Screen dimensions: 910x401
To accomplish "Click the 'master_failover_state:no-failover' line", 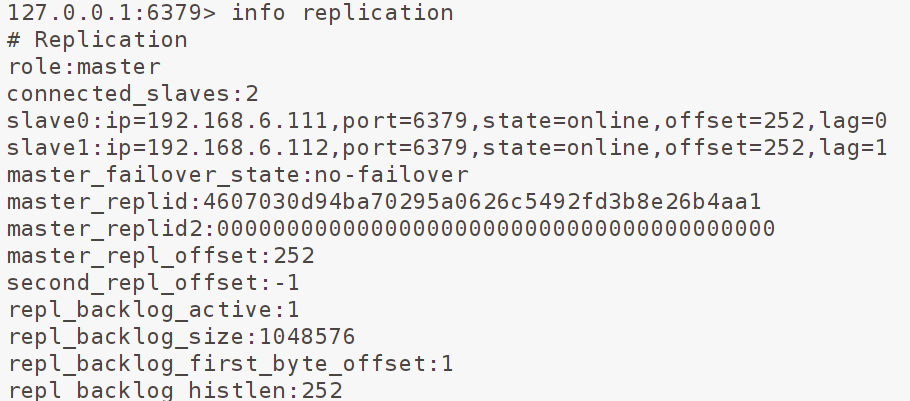I will (237, 175).
